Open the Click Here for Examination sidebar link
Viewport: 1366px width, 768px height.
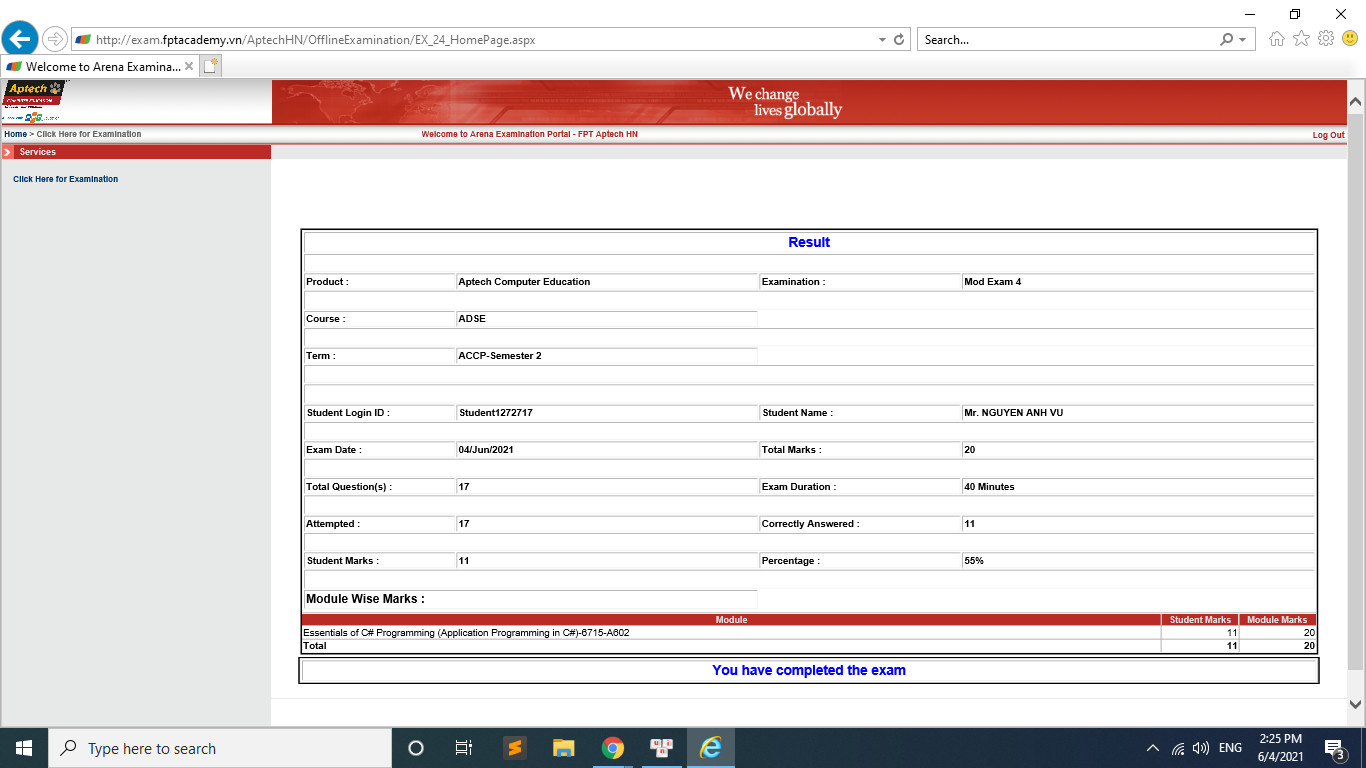tap(65, 179)
